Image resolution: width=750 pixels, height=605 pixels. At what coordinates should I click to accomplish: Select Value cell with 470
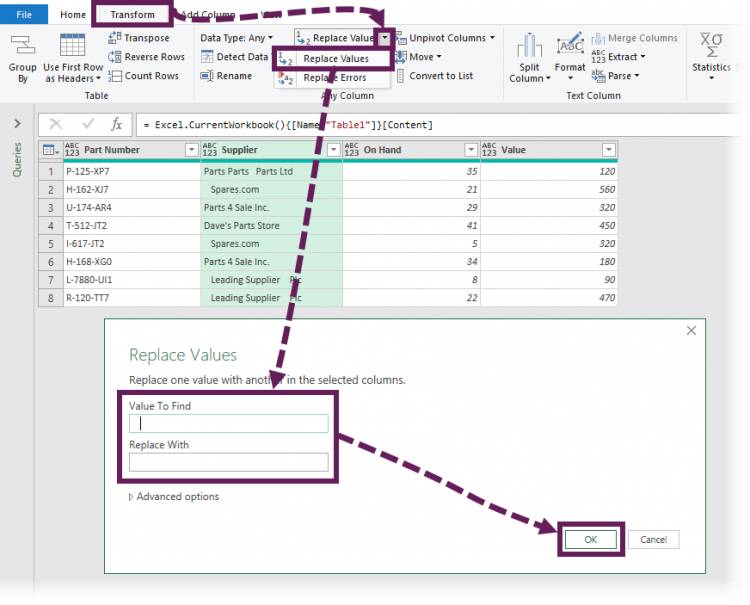pyautogui.click(x=549, y=298)
